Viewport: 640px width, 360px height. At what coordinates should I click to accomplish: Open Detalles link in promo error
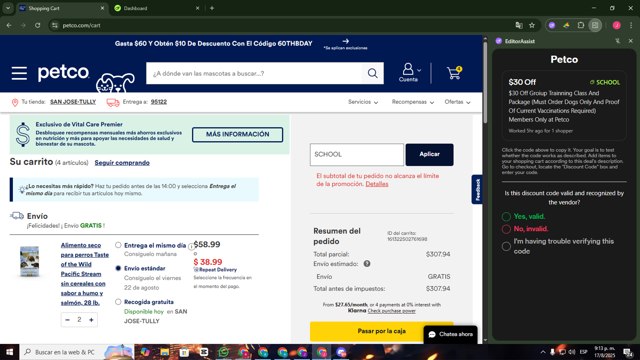(377, 184)
